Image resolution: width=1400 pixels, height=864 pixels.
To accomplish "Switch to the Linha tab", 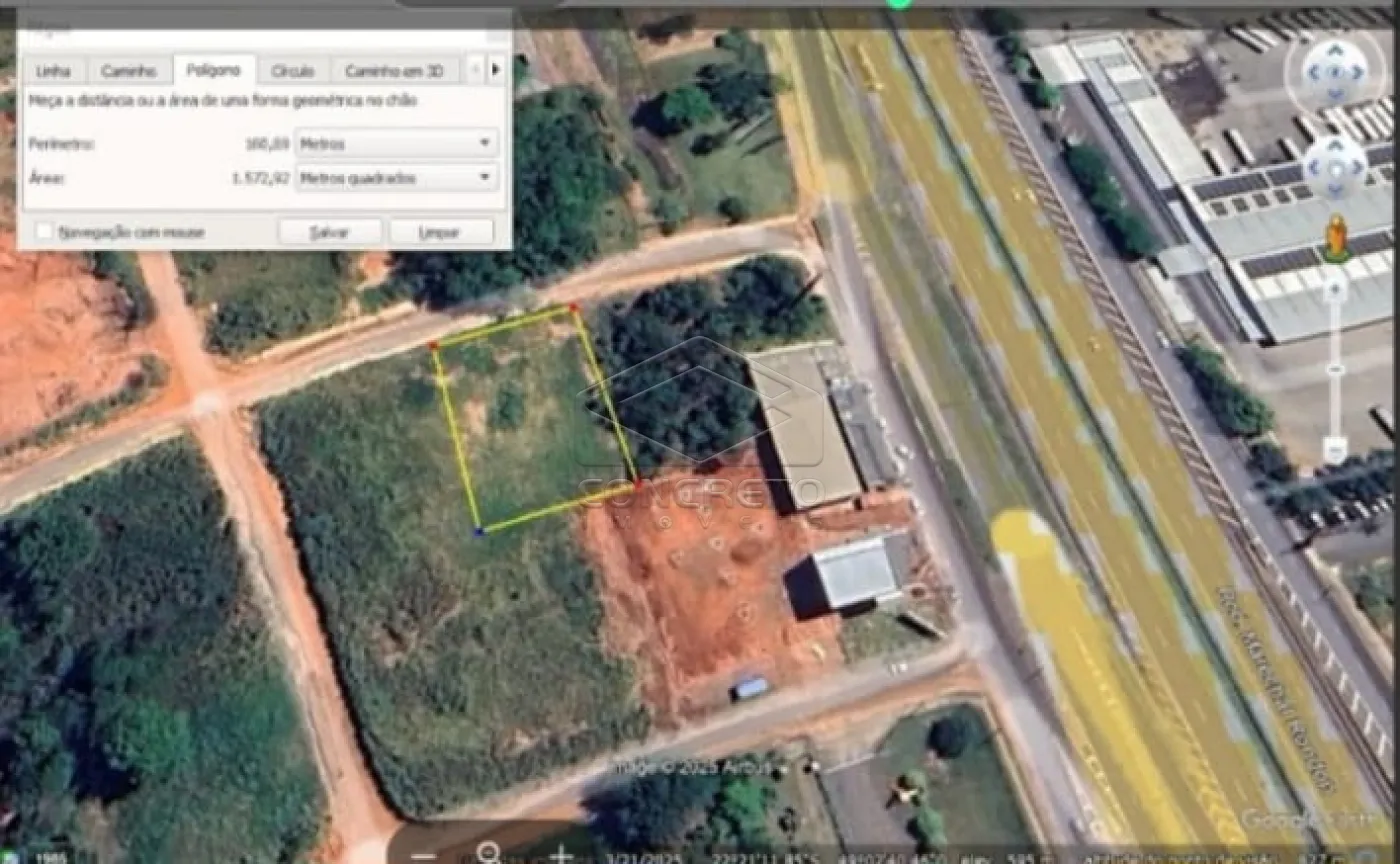I will coord(53,71).
